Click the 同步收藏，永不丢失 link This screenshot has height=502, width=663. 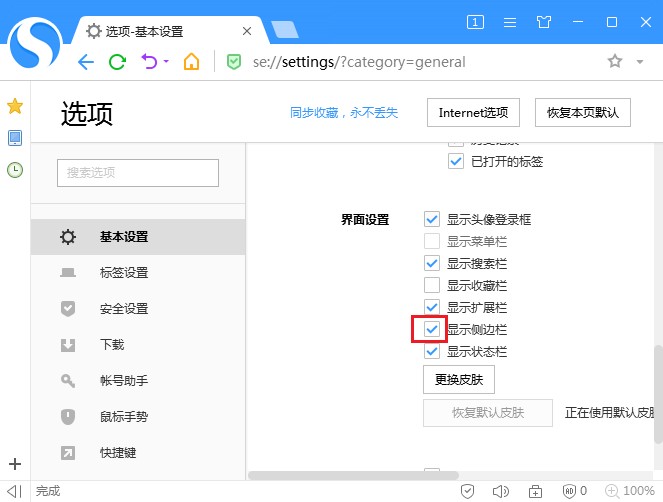(x=344, y=112)
